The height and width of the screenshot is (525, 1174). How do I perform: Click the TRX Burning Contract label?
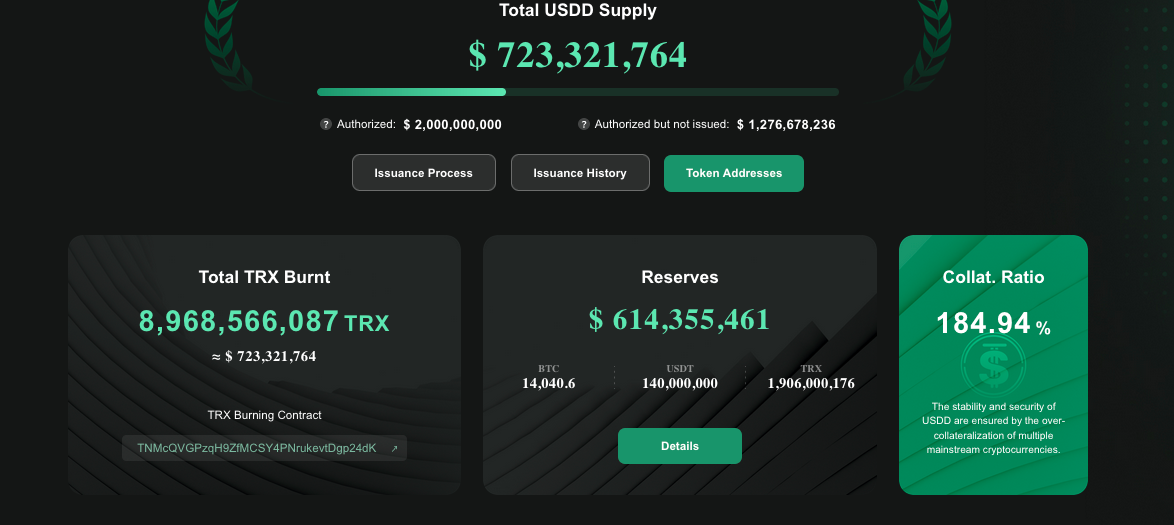264,415
